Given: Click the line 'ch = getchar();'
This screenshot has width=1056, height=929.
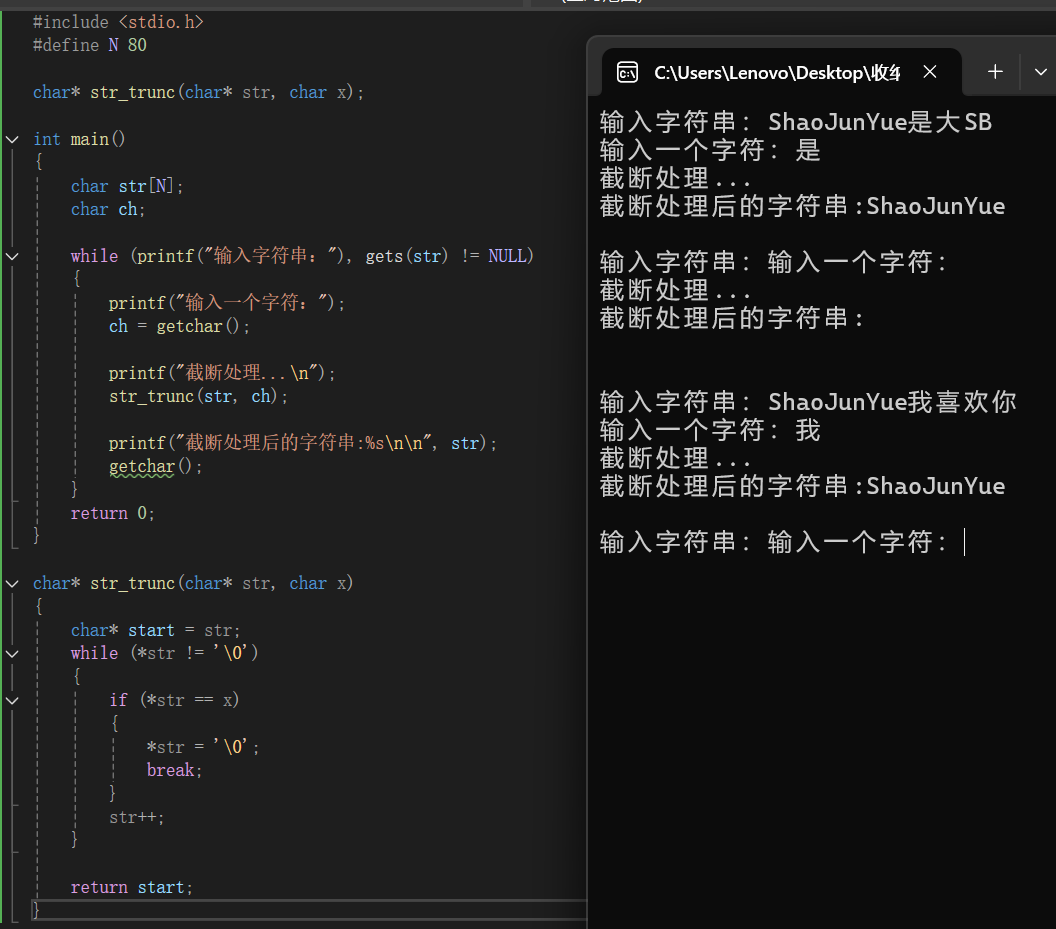Looking at the screenshot, I should [x=179, y=326].
